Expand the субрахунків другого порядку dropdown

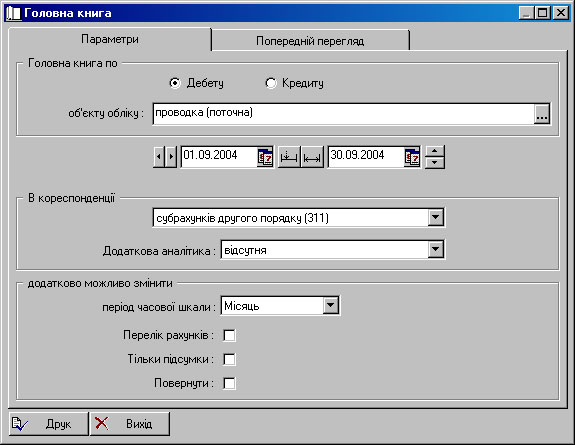(436, 218)
